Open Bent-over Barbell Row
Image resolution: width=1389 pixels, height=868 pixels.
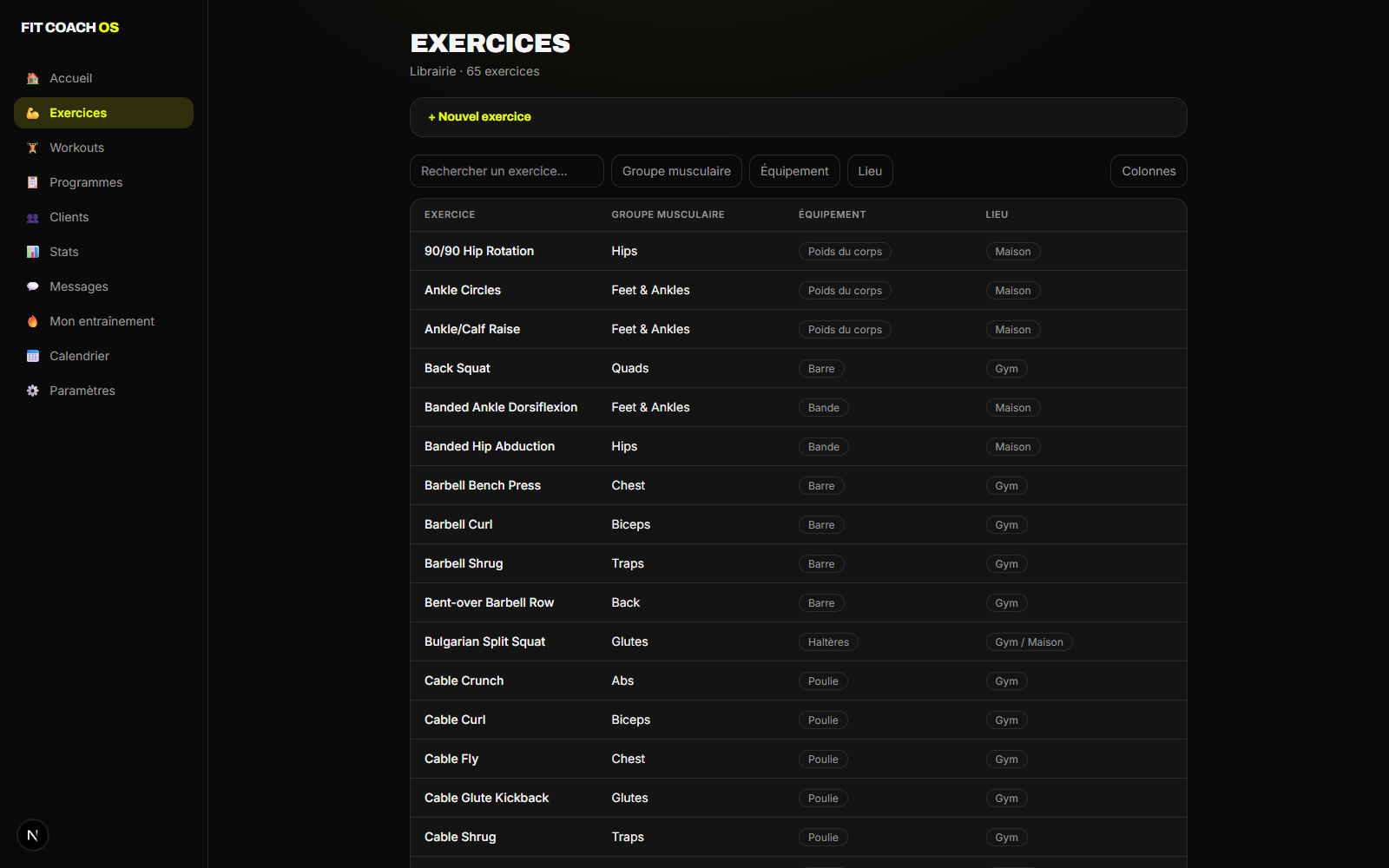pos(799,602)
